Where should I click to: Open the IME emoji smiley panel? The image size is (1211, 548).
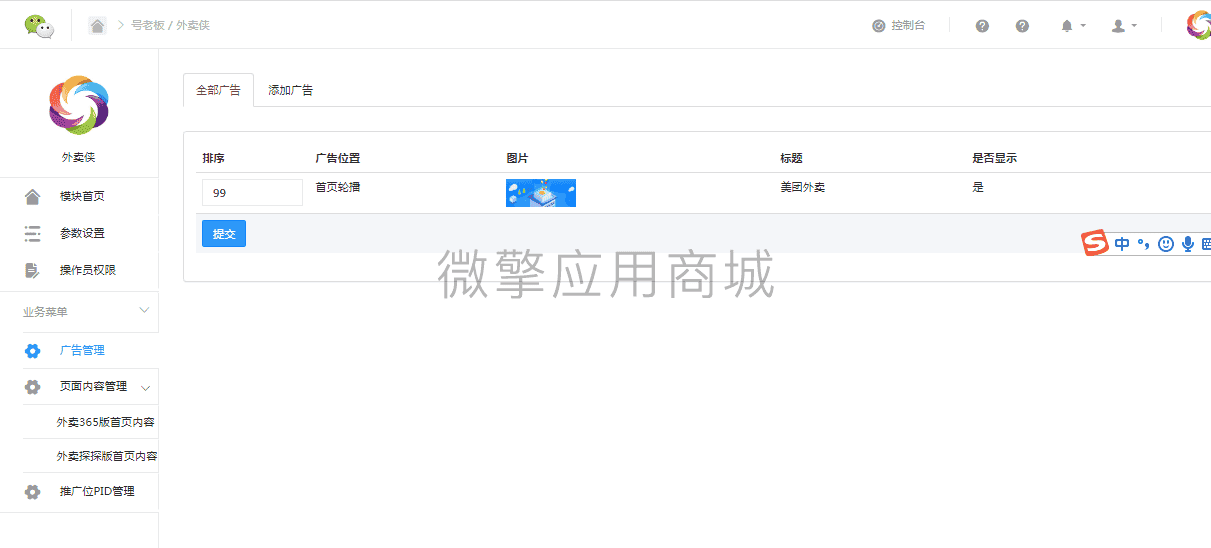pyautogui.click(x=1165, y=243)
